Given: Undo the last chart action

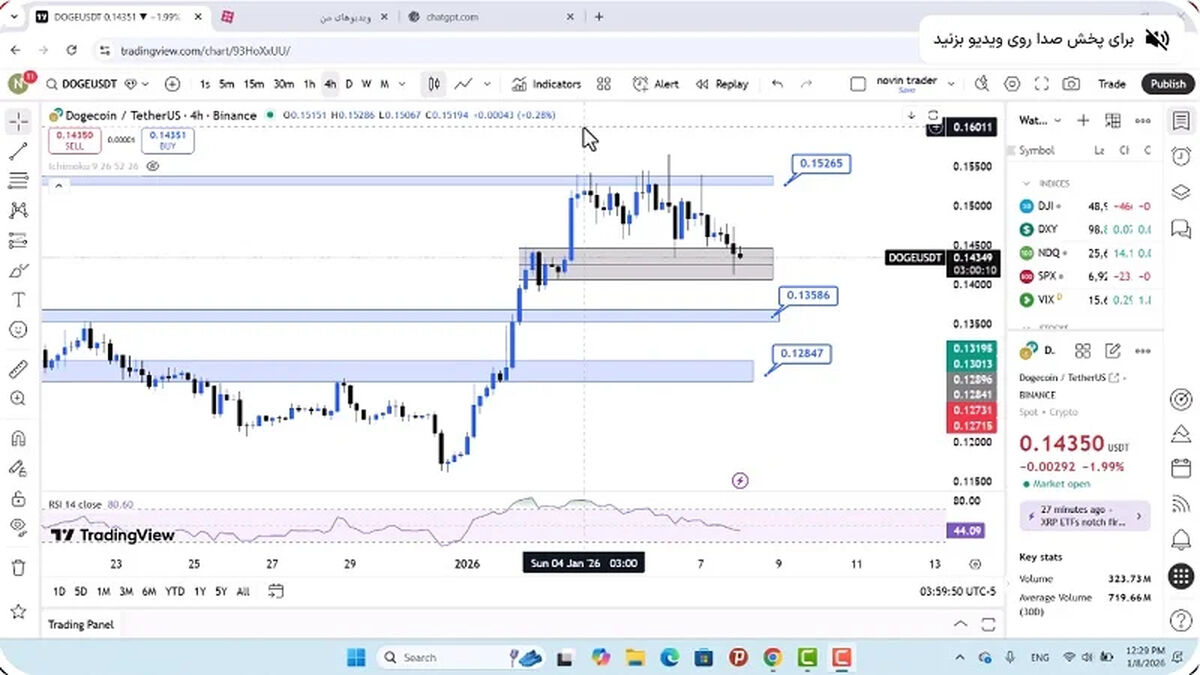Looking at the screenshot, I should coord(778,84).
